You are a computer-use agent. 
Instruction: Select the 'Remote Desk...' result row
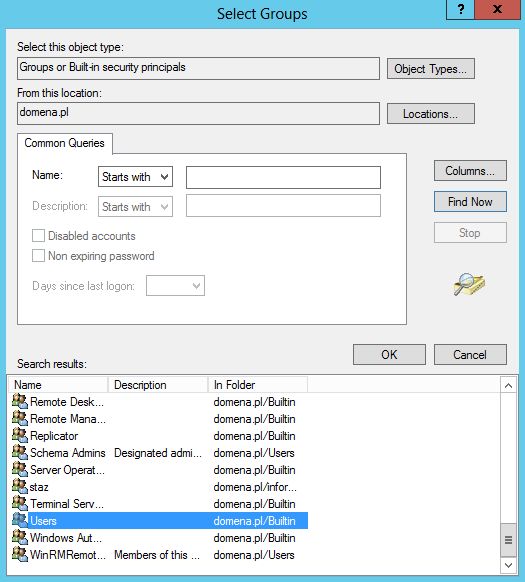(159, 402)
